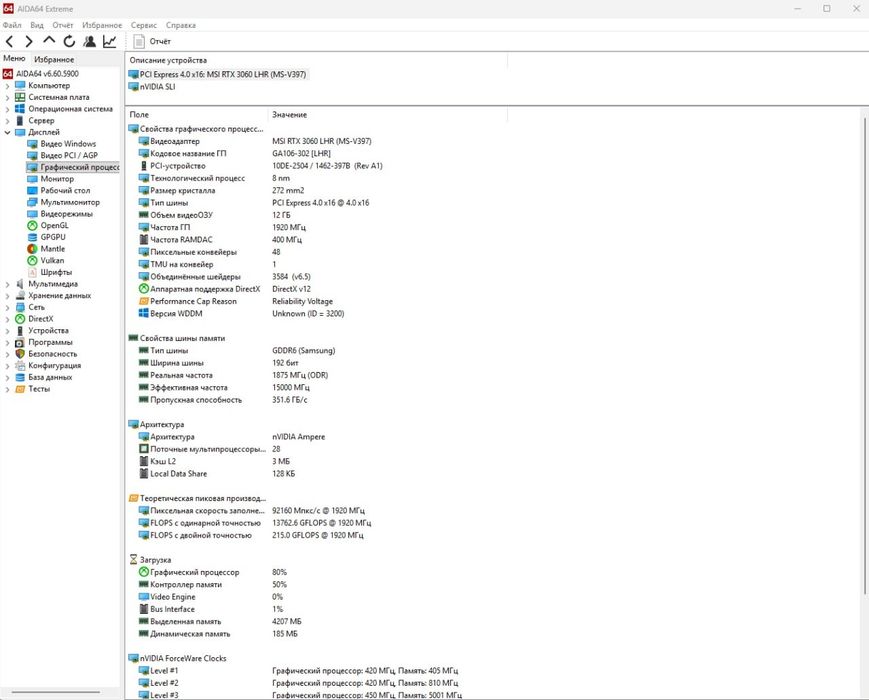
Task: Expand the Сервер tree node
Action: [7, 121]
